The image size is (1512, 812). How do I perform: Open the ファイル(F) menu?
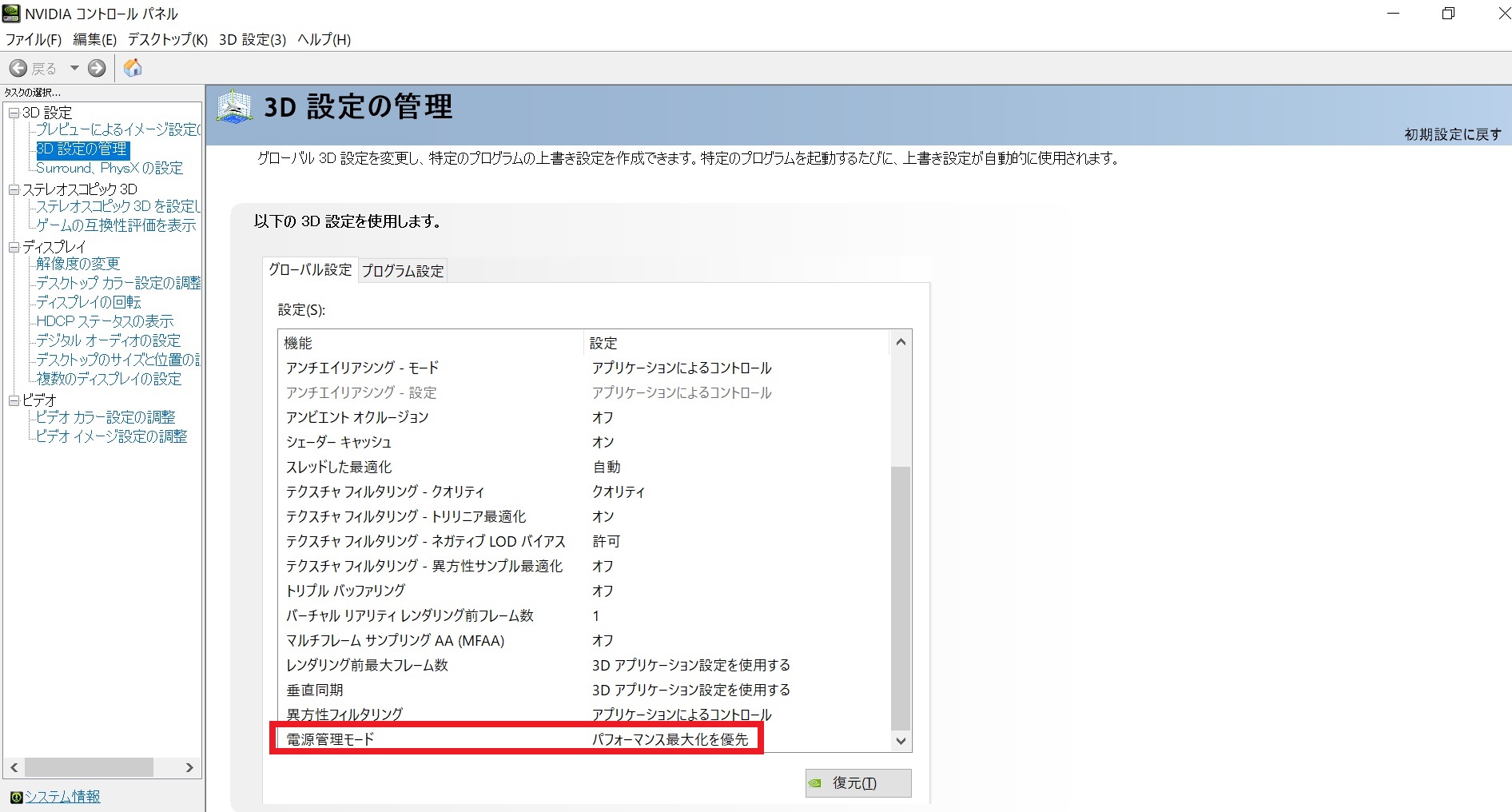point(33,39)
